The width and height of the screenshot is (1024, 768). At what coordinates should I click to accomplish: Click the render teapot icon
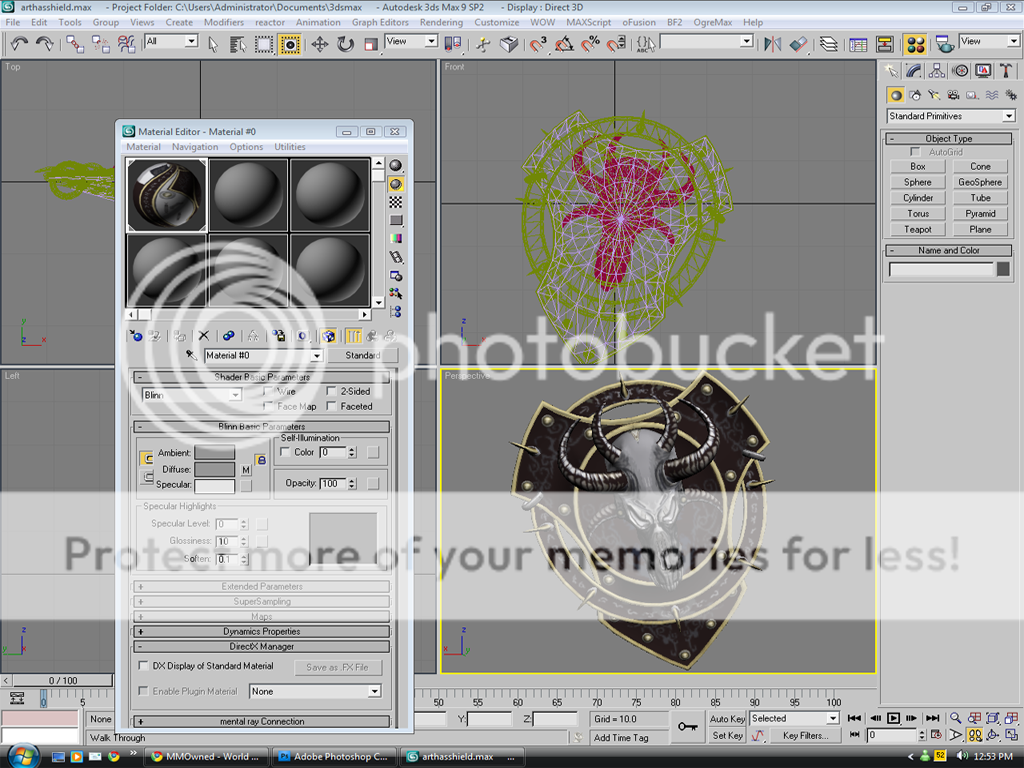[x=944, y=44]
